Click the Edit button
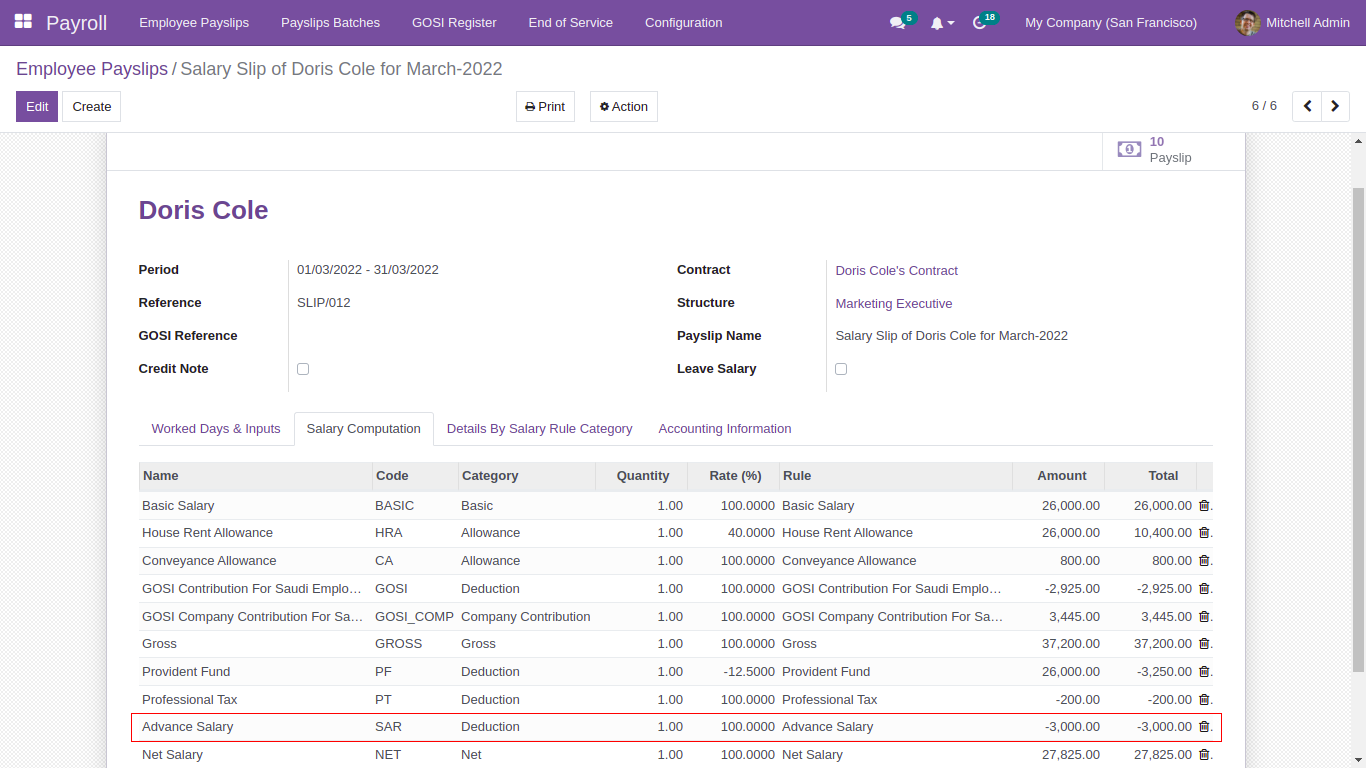Image resolution: width=1366 pixels, height=768 pixels. [36, 106]
